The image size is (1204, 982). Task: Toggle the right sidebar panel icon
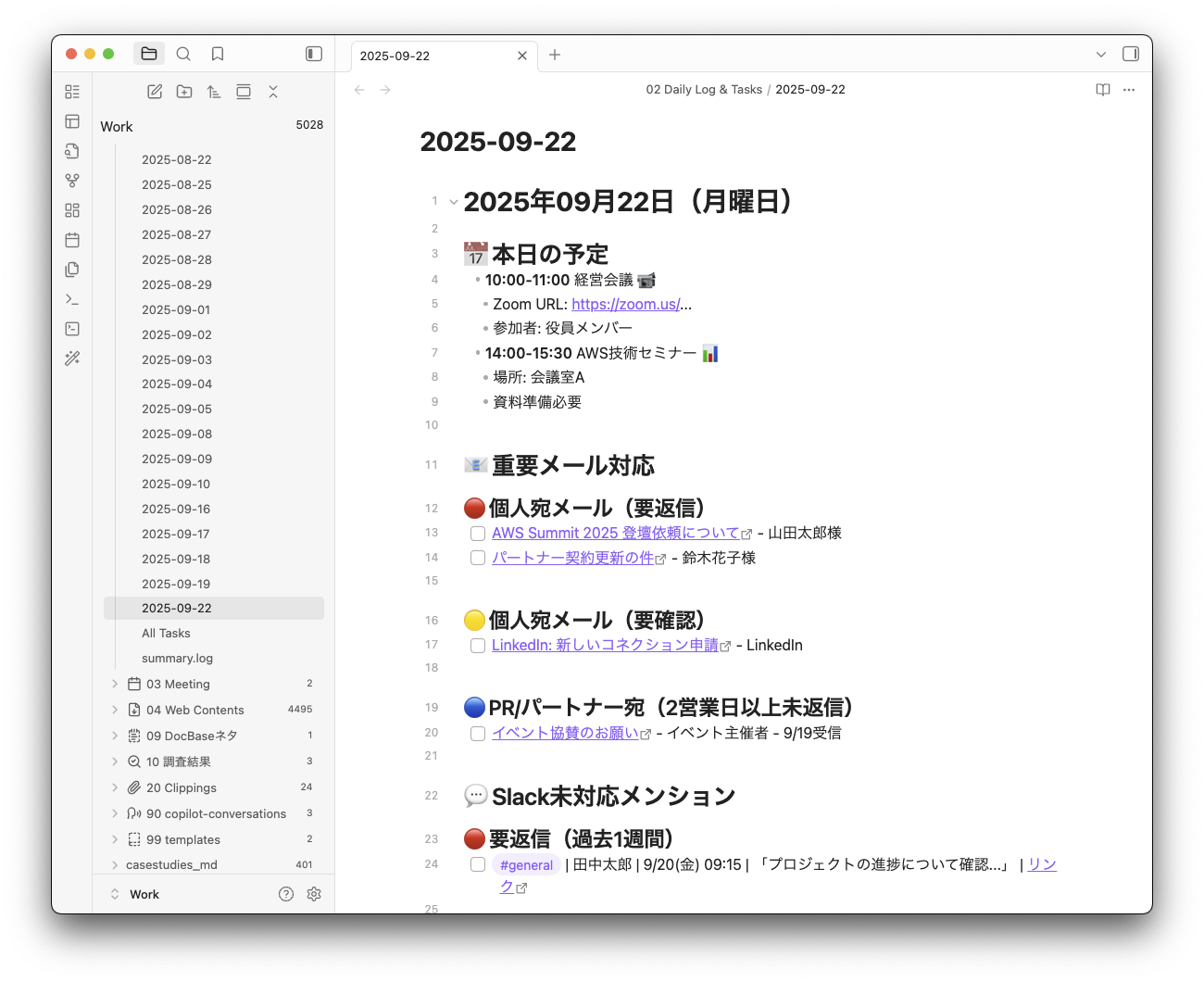(x=1131, y=54)
